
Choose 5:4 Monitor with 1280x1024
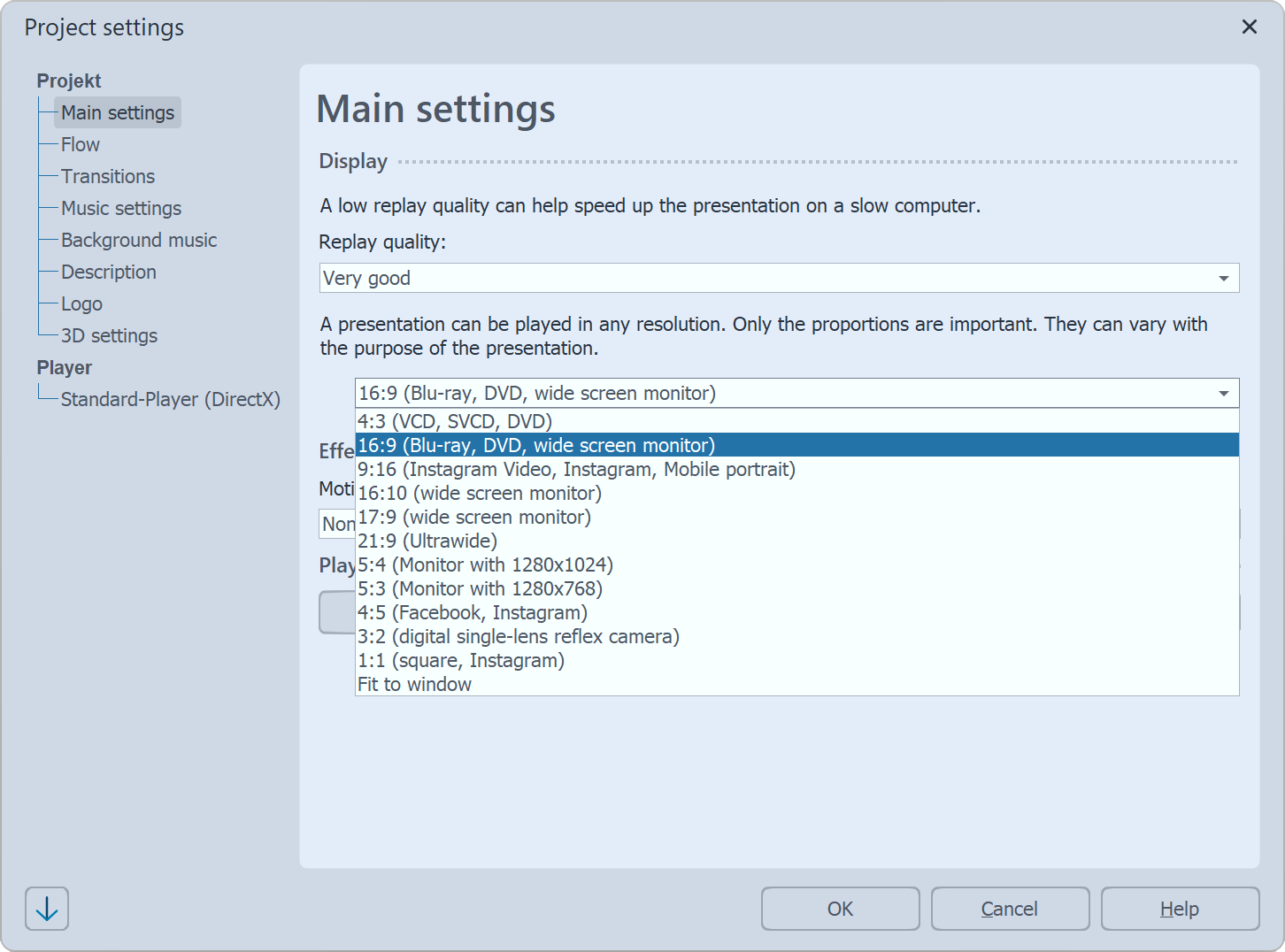pos(485,564)
